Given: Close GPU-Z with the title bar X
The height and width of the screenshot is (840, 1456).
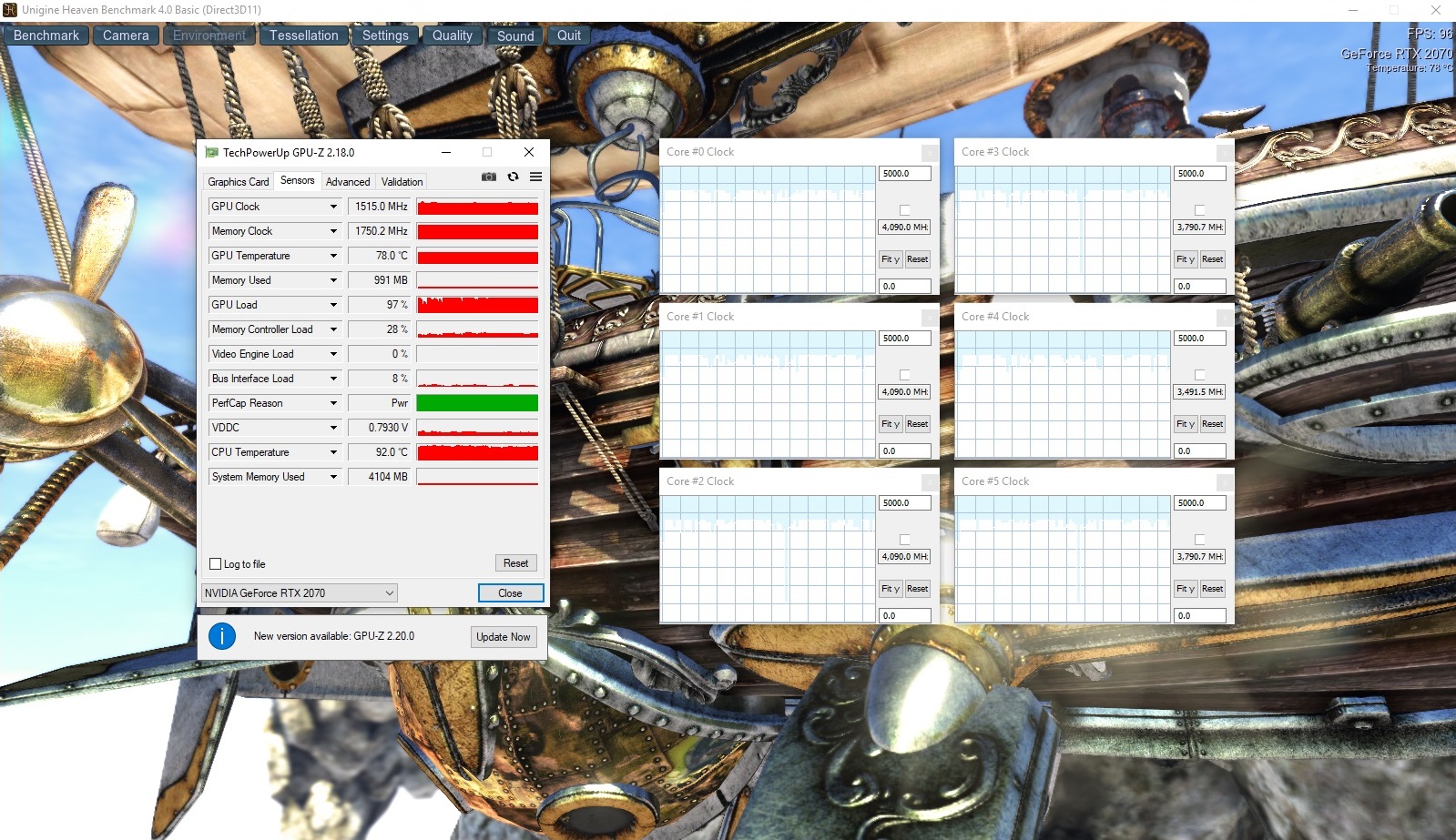Looking at the screenshot, I should [x=529, y=152].
